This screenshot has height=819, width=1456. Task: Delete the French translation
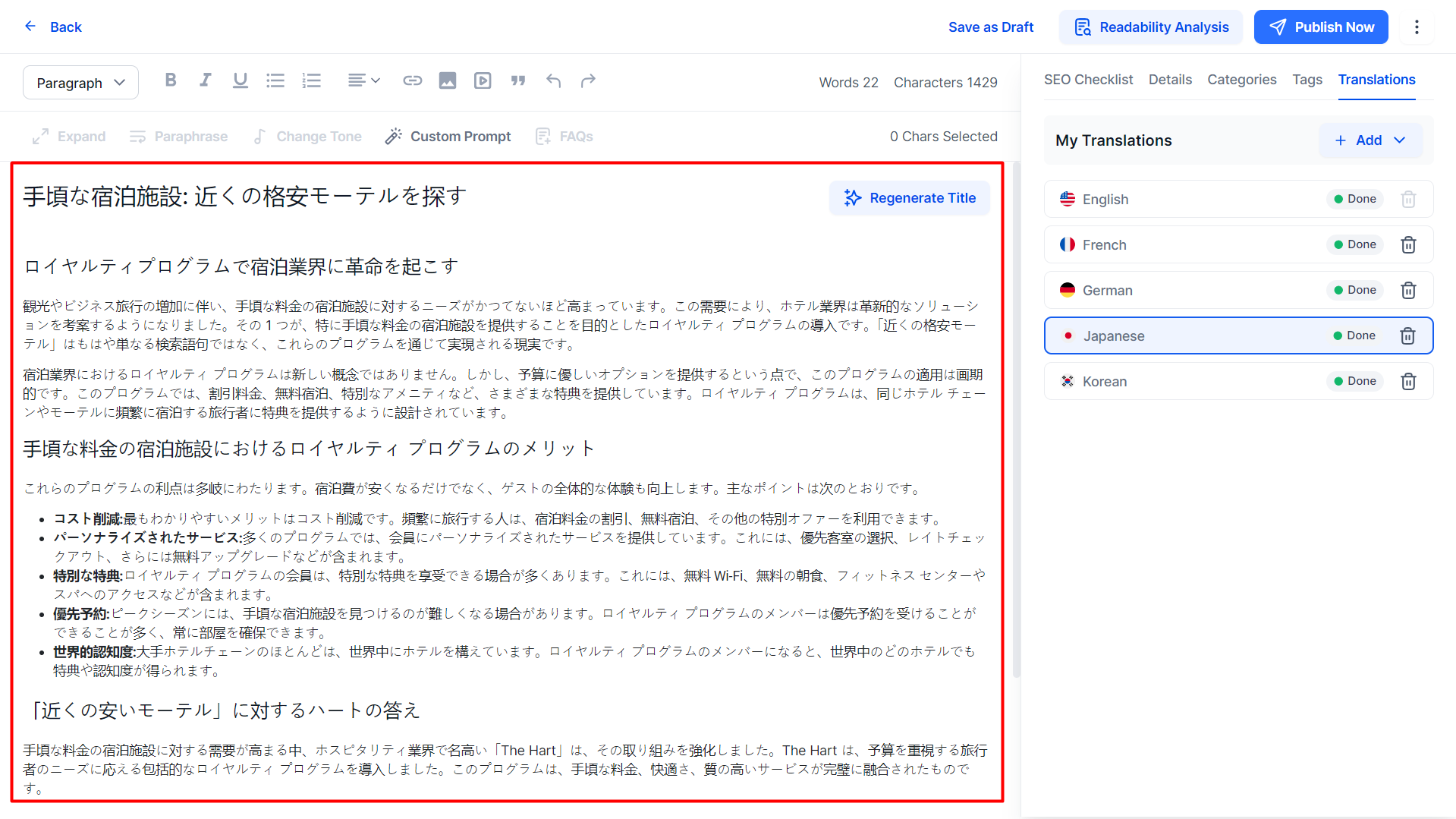click(x=1408, y=244)
